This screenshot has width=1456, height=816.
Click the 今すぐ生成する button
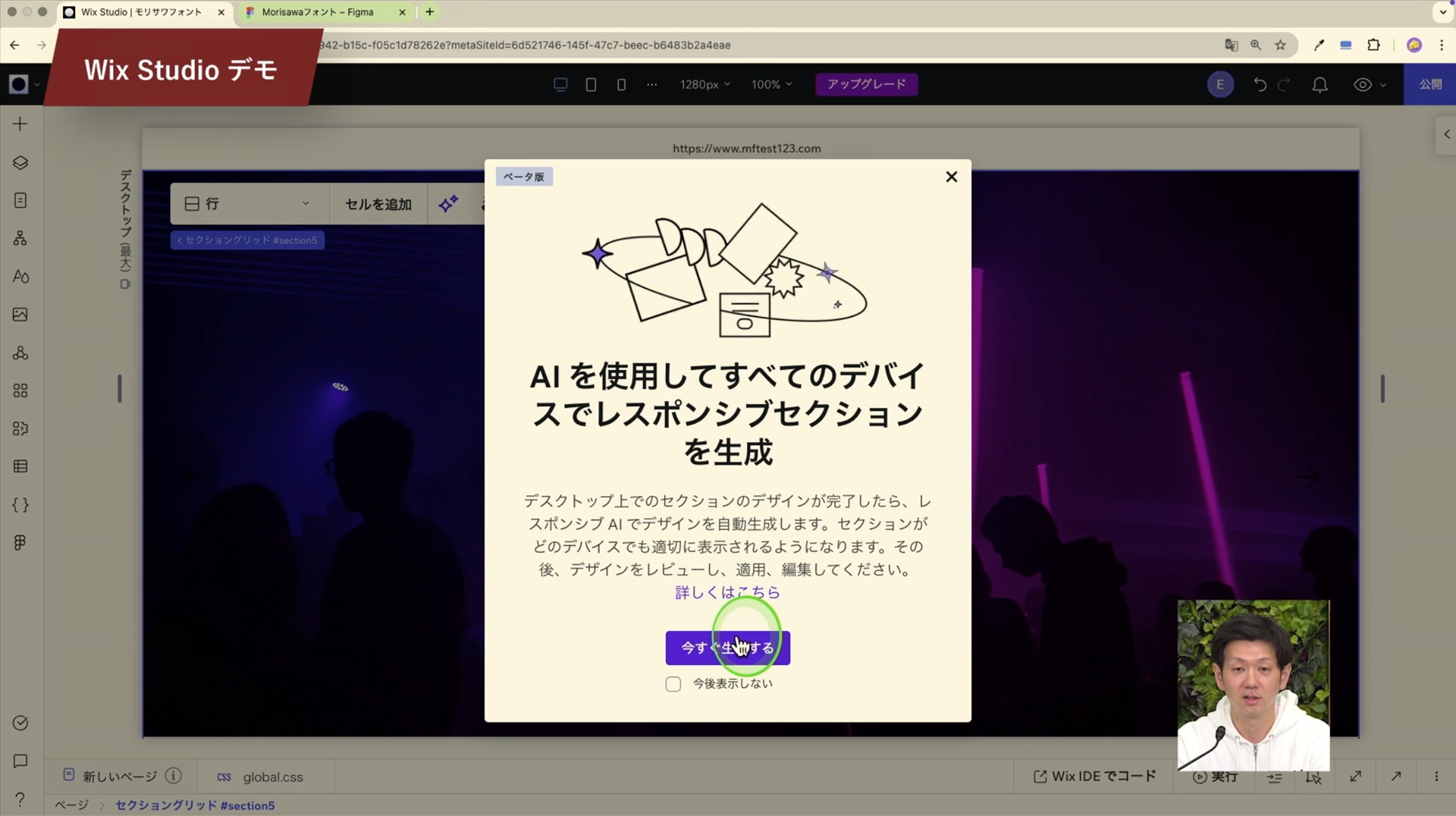[728, 648]
